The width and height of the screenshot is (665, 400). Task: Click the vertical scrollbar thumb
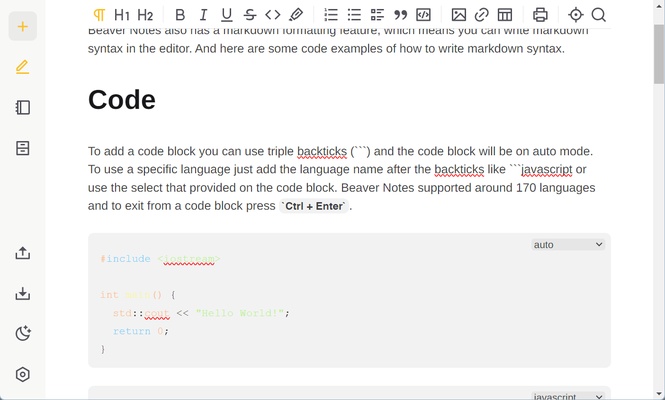point(659,54)
